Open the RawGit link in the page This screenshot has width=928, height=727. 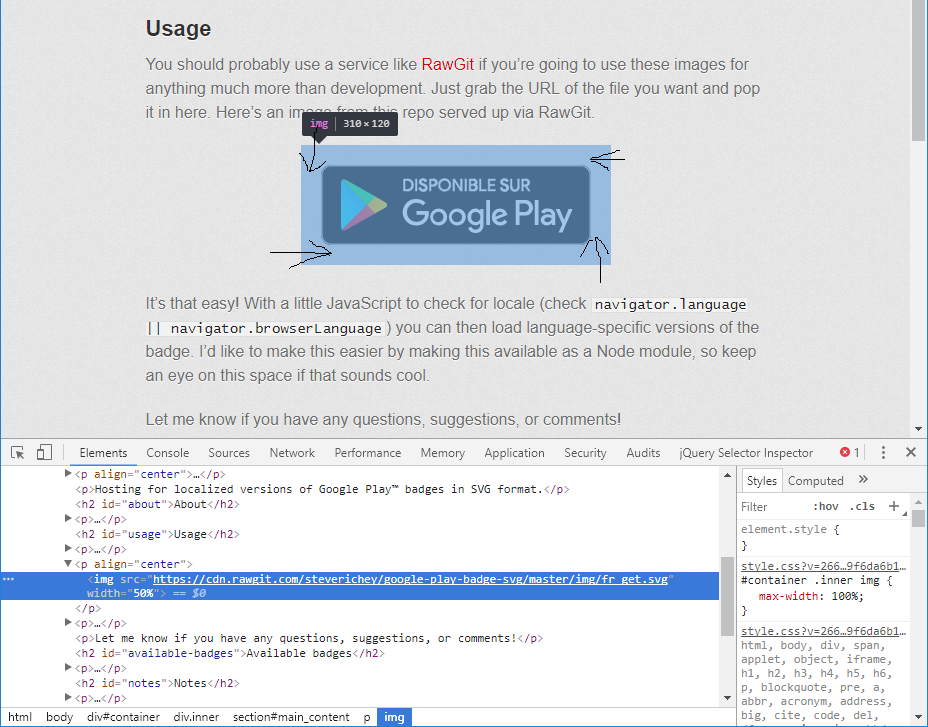coord(447,64)
